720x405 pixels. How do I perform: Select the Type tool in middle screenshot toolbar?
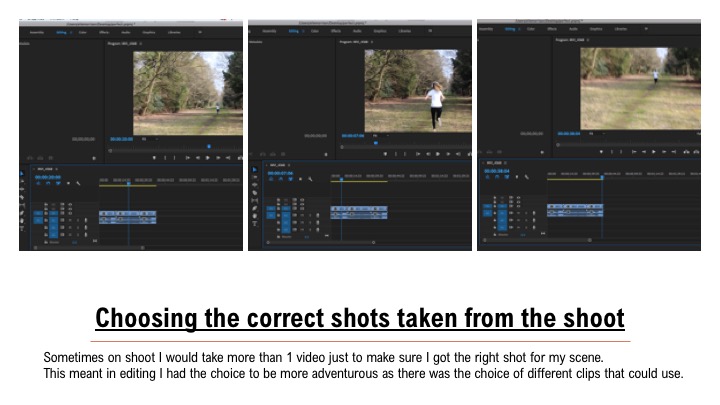254,222
